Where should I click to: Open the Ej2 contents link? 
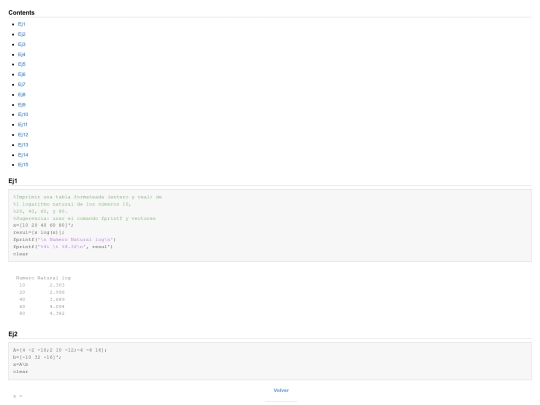pyautogui.click(x=21, y=34)
